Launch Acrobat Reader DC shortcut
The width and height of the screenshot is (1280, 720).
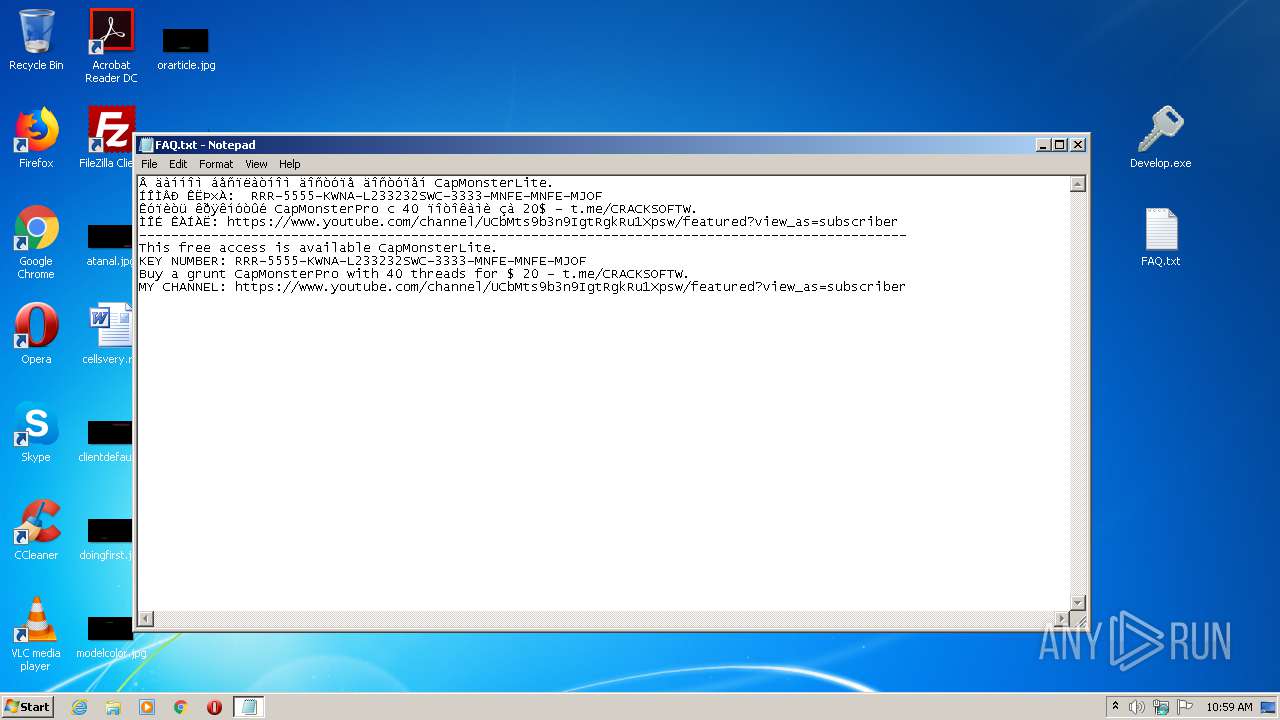pos(111,46)
